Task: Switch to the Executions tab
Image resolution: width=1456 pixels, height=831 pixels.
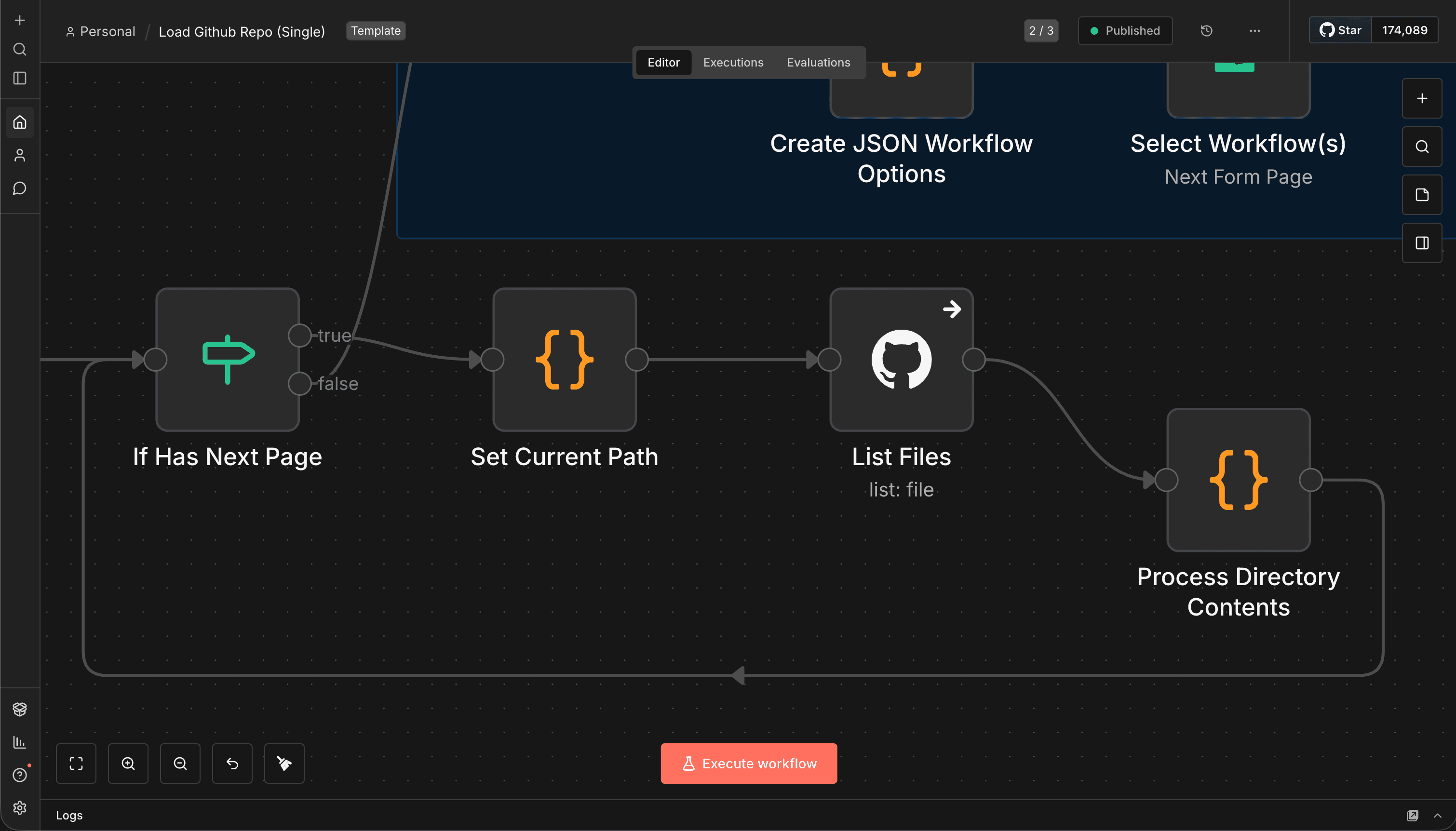Action: point(733,62)
